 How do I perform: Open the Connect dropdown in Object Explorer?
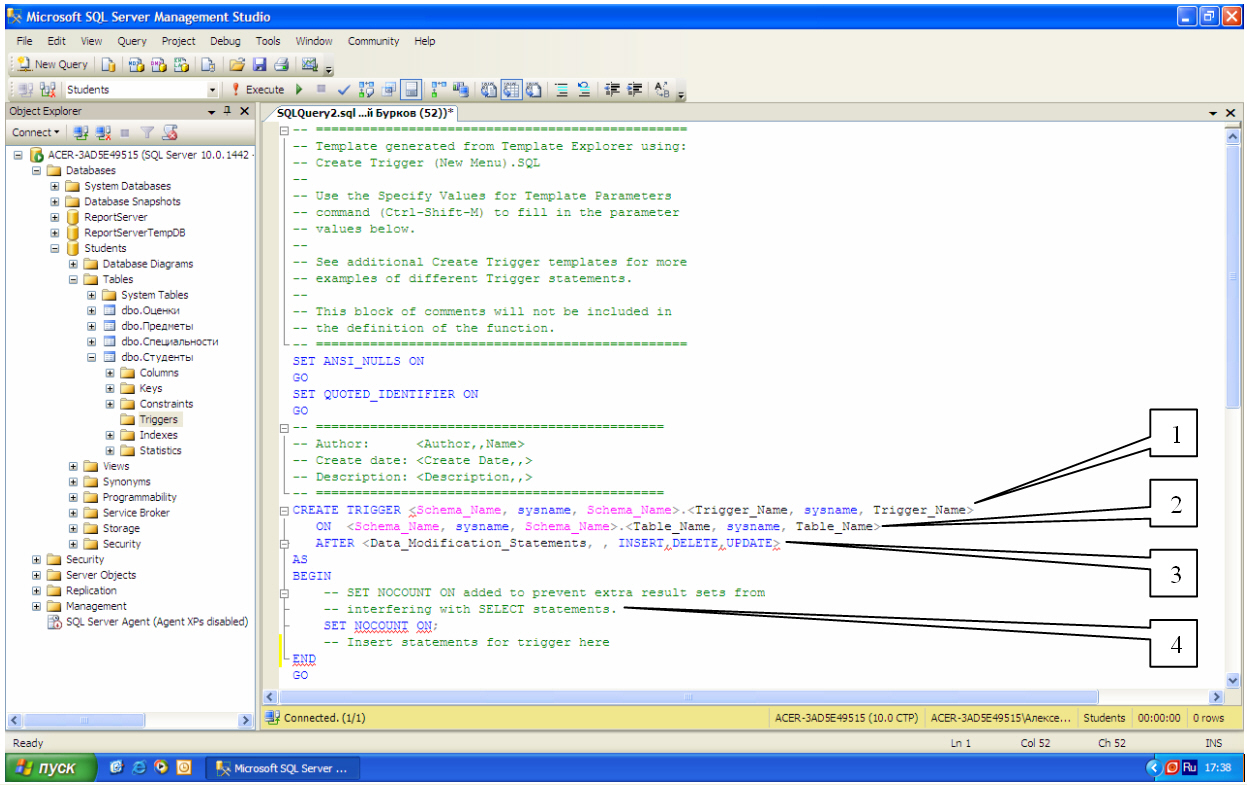tap(35, 132)
